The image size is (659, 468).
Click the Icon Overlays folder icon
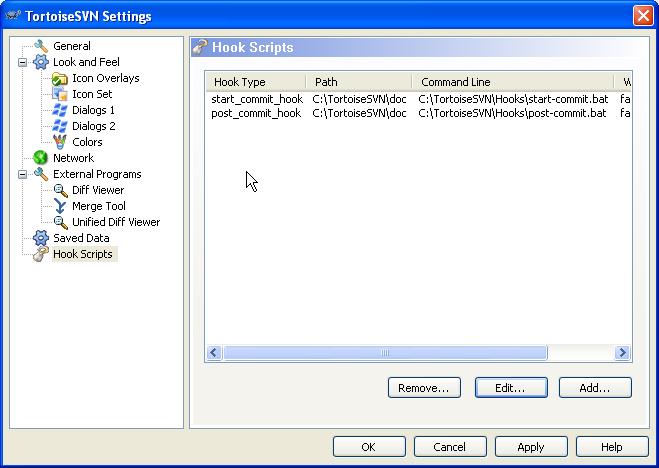(60, 78)
